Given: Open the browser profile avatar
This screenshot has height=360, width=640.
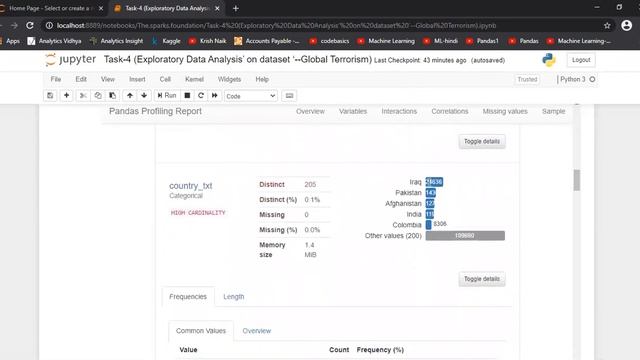Looking at the screenshot, I should [627, 25].
